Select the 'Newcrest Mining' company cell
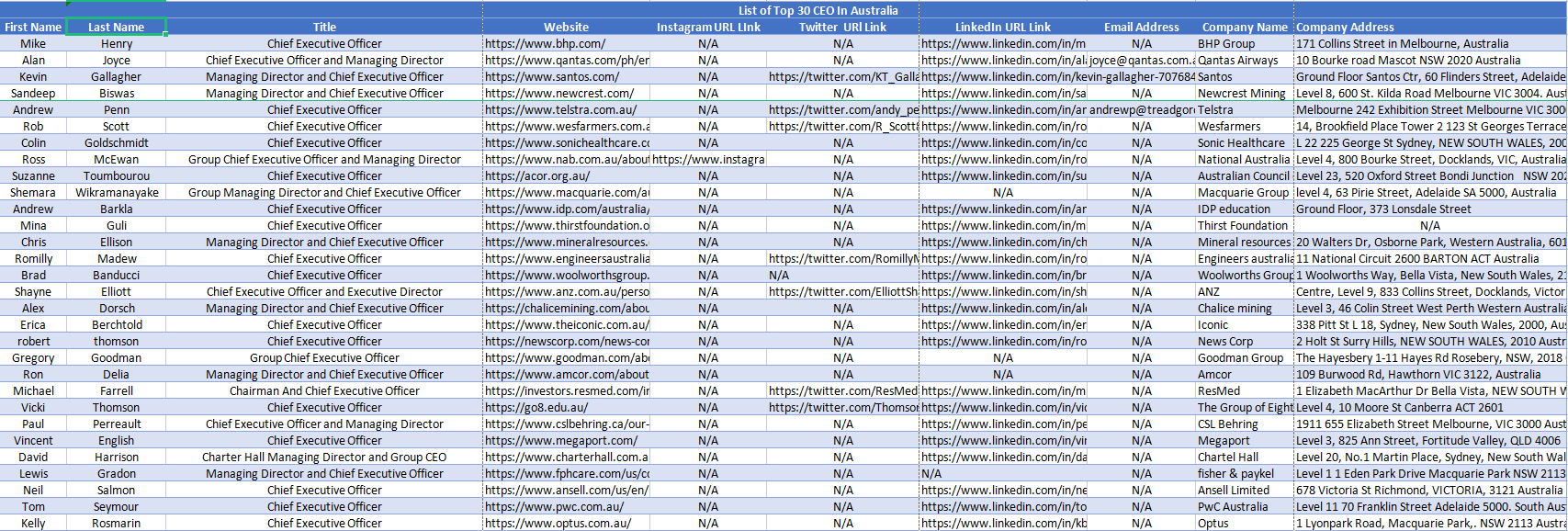Screen dimensions: 1568x531 coord(1245,93)
